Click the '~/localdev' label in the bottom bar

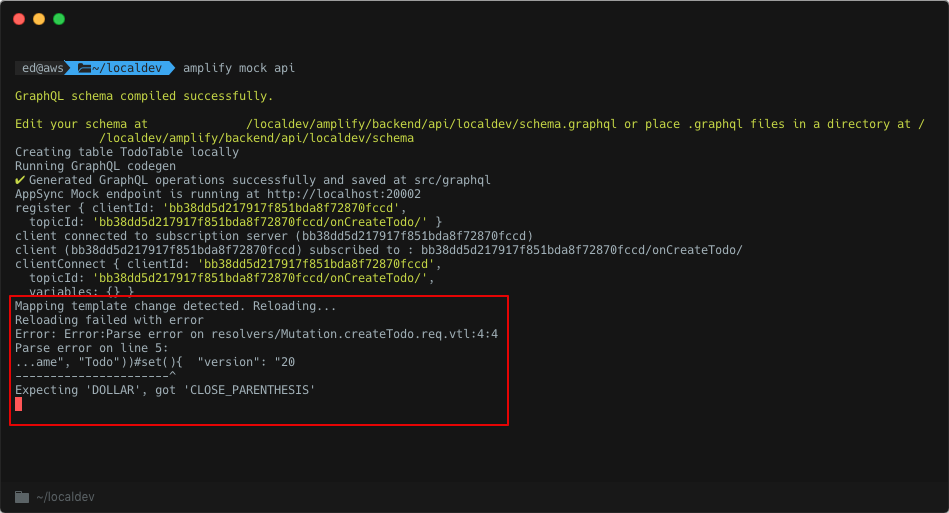point(65,497)
